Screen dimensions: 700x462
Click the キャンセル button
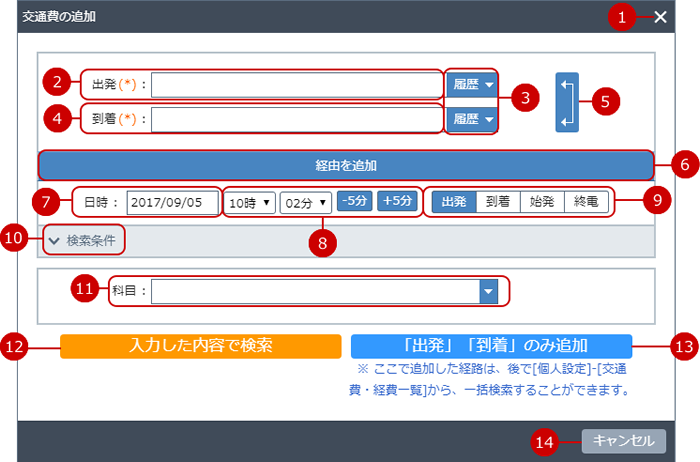(x=623, y=440)
